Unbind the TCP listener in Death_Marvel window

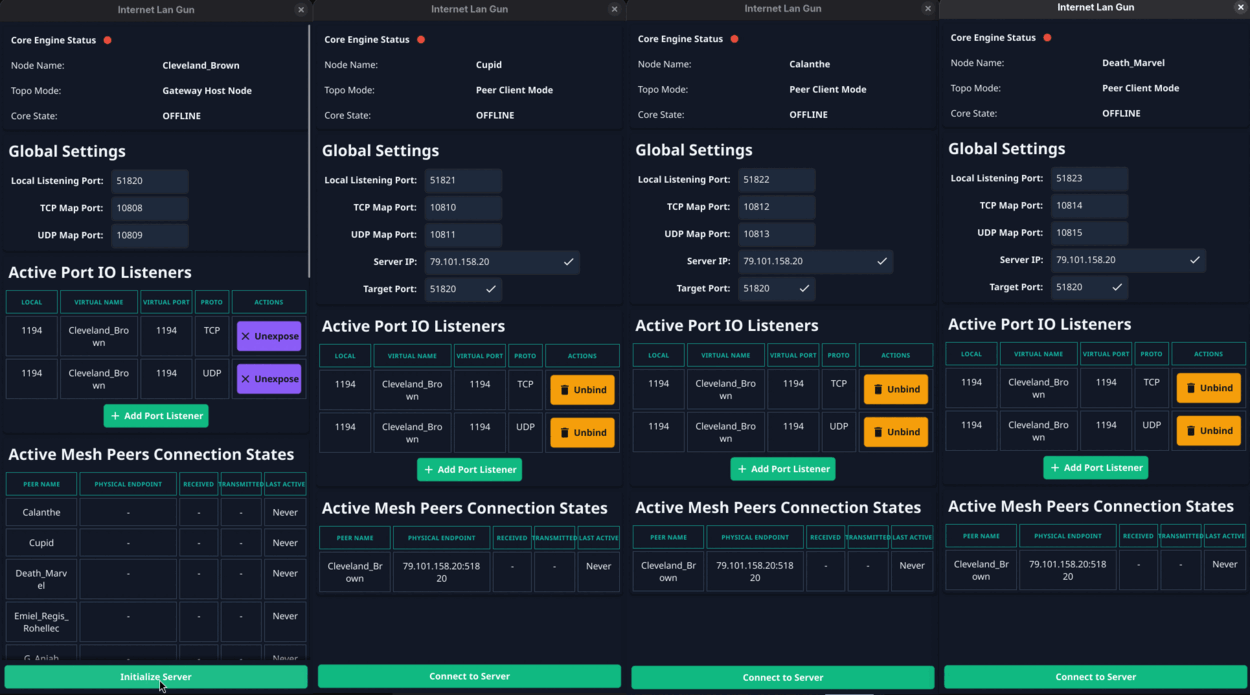pyautogui.click(x=1208, y=388)
